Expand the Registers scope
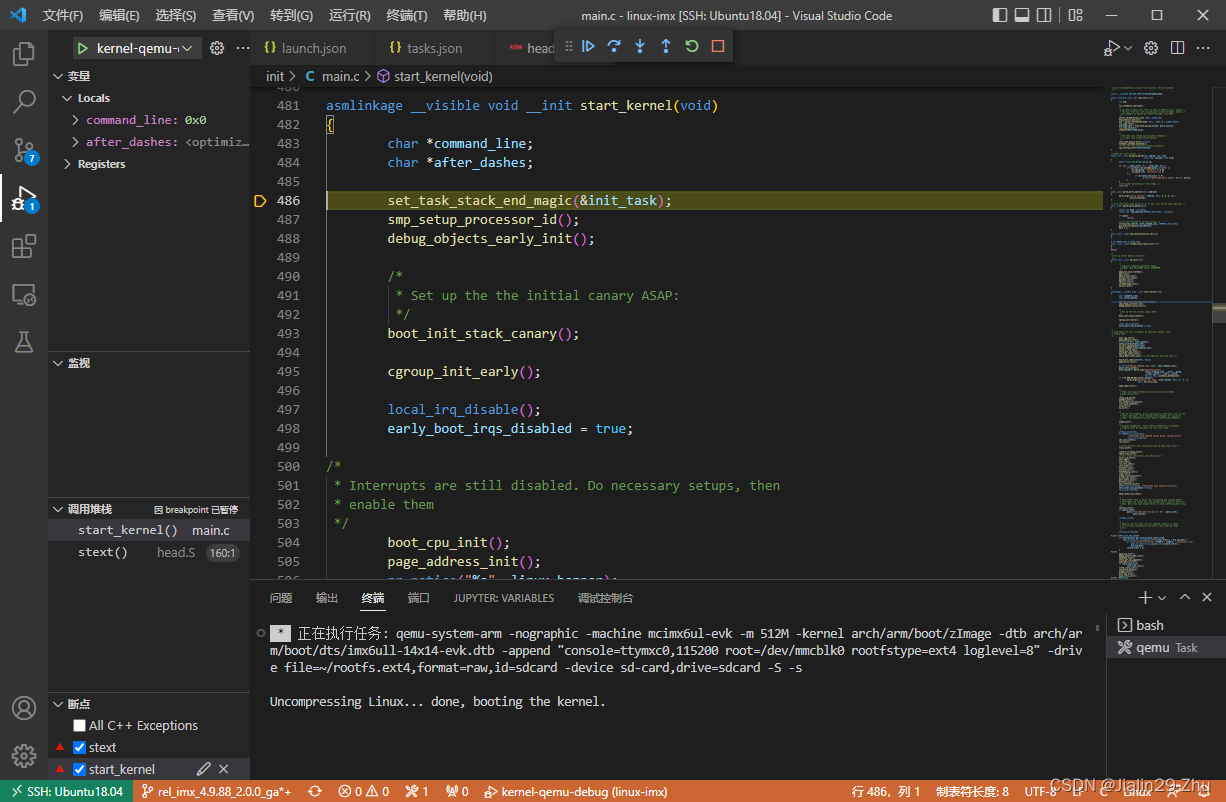Image resolution: width=1226 pixels, height=802 pixels. tap(68, 164)
